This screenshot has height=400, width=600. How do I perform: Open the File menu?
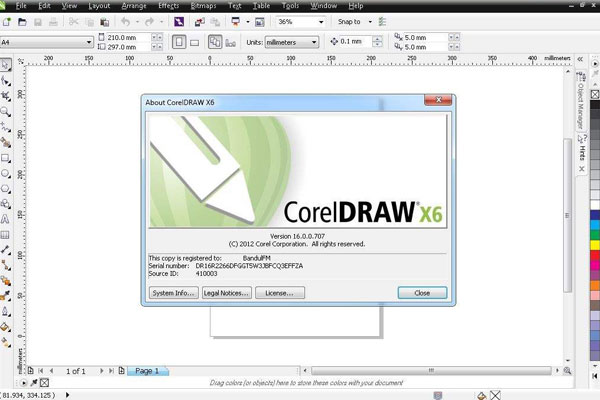(x=21, y=6)
